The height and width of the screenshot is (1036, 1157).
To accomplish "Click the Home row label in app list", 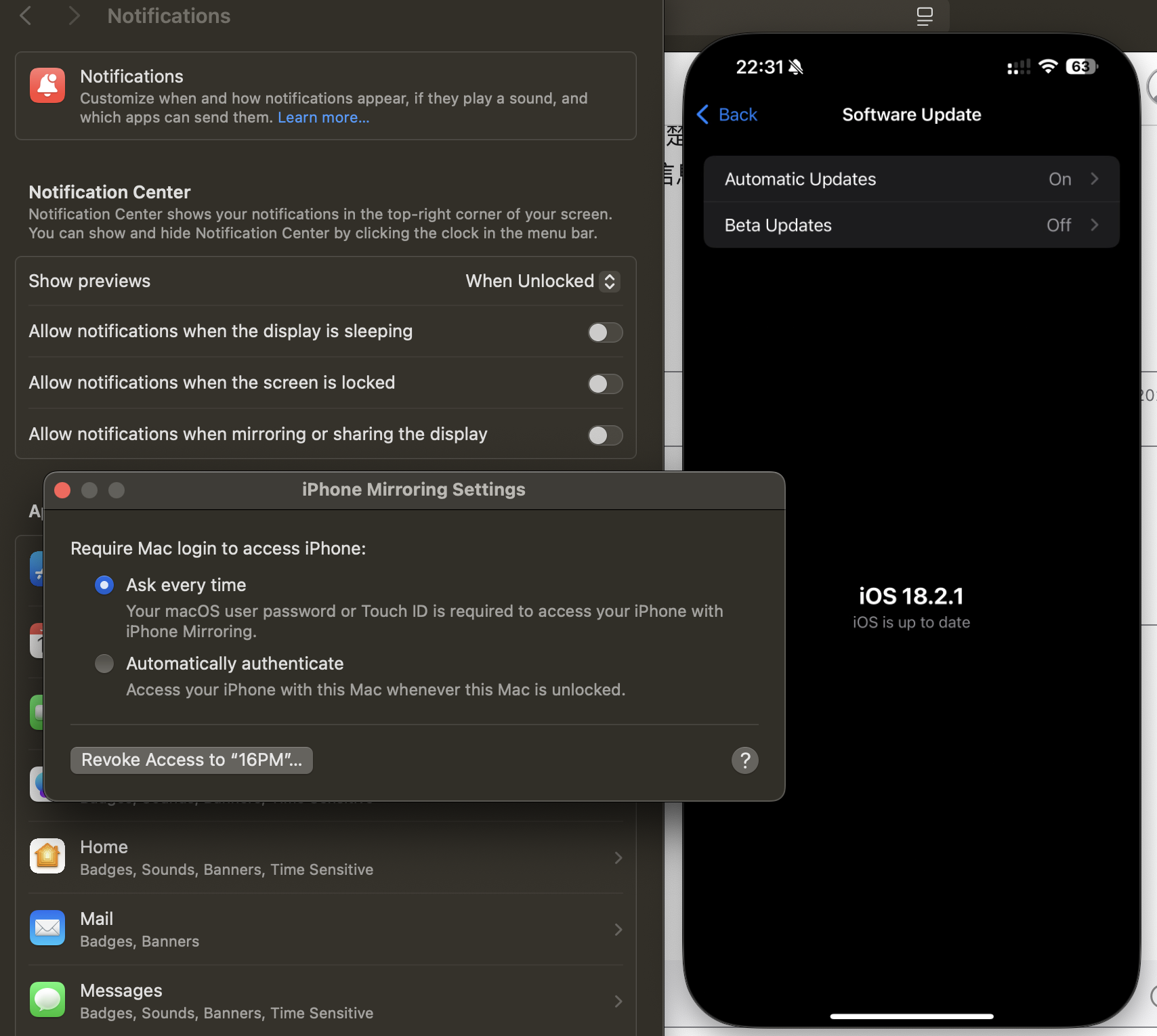I will (104, 847).
